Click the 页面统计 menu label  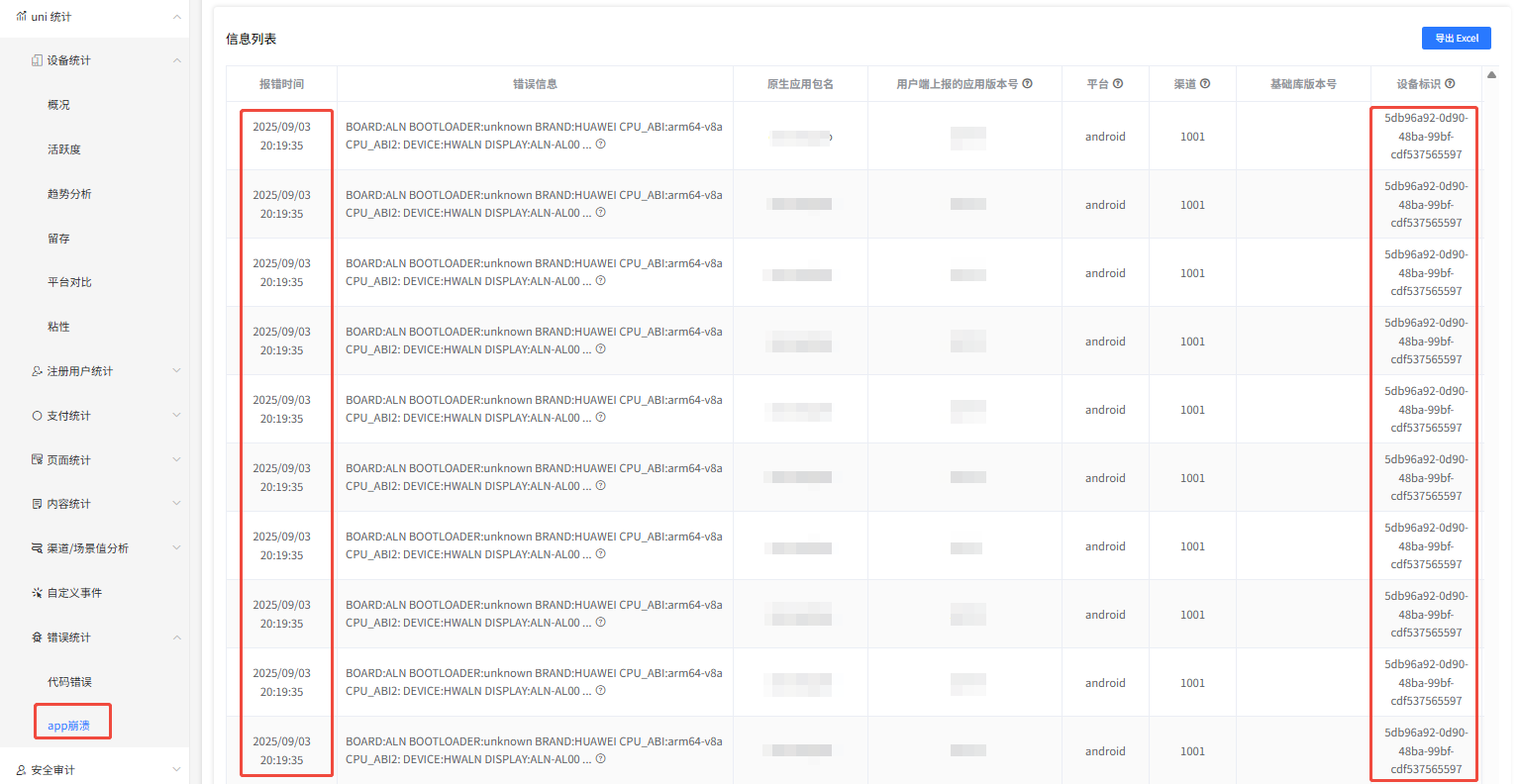[x=68, y=459]
